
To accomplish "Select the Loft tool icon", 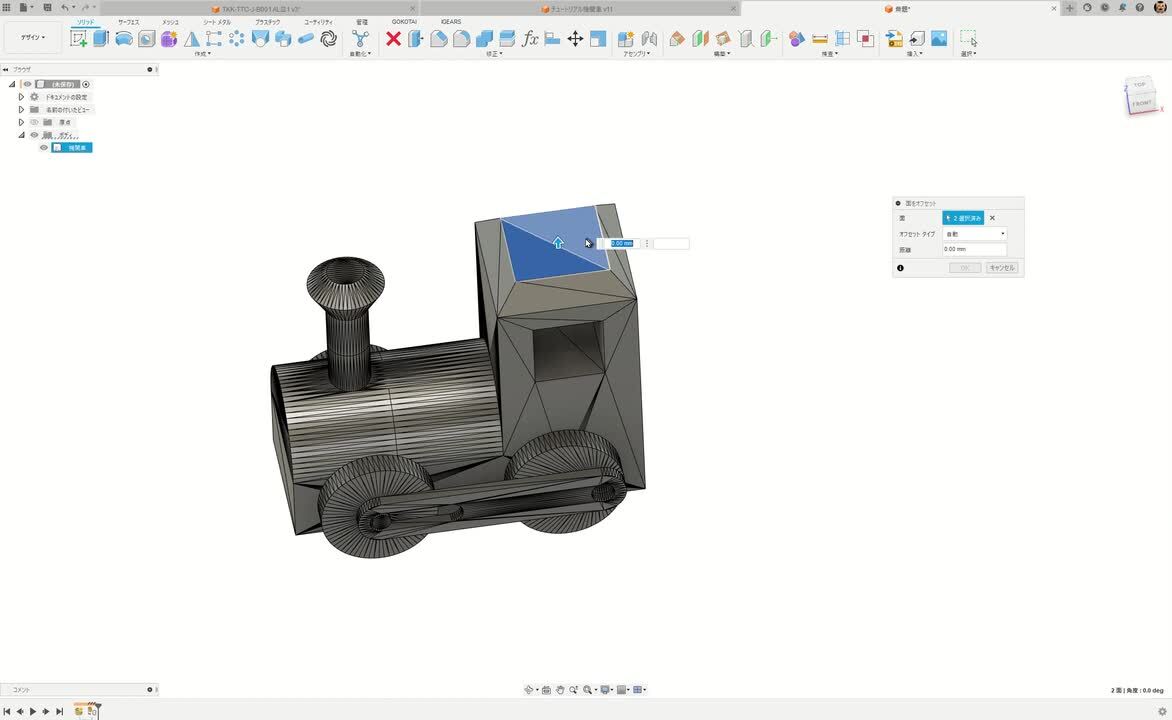I will point(259,39).
